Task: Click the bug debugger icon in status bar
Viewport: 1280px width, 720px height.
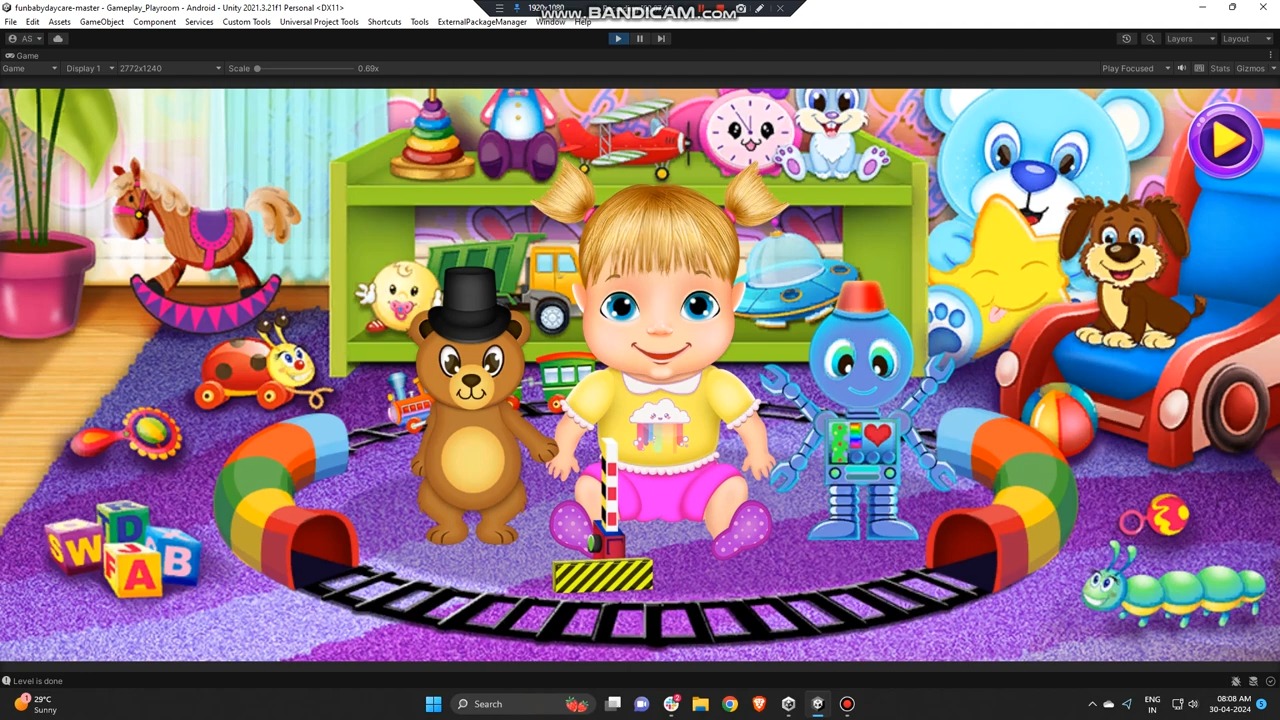Action: (x=1236, y=681)
